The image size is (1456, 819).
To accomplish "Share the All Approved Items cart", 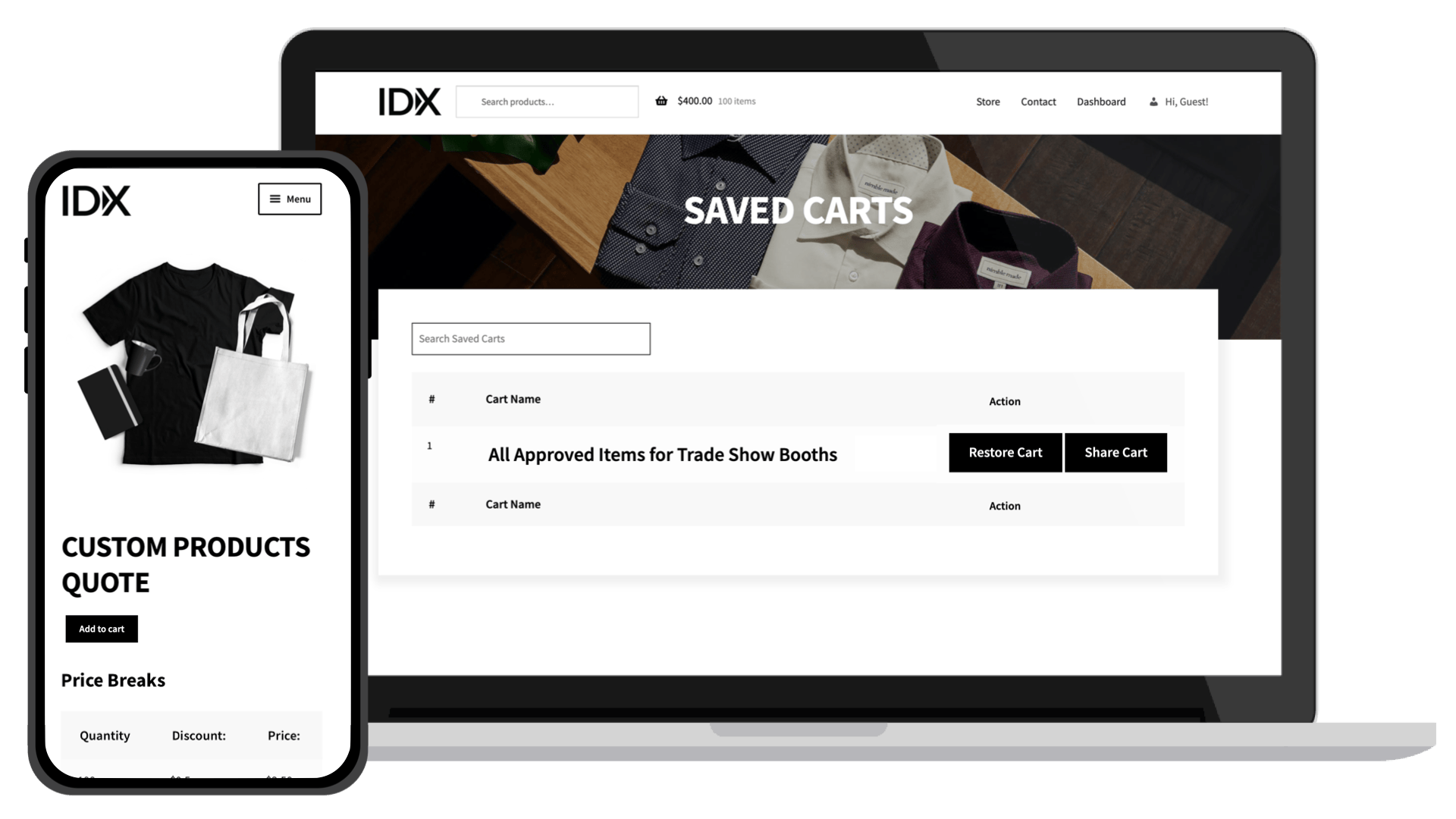I will coord(1116,452).
